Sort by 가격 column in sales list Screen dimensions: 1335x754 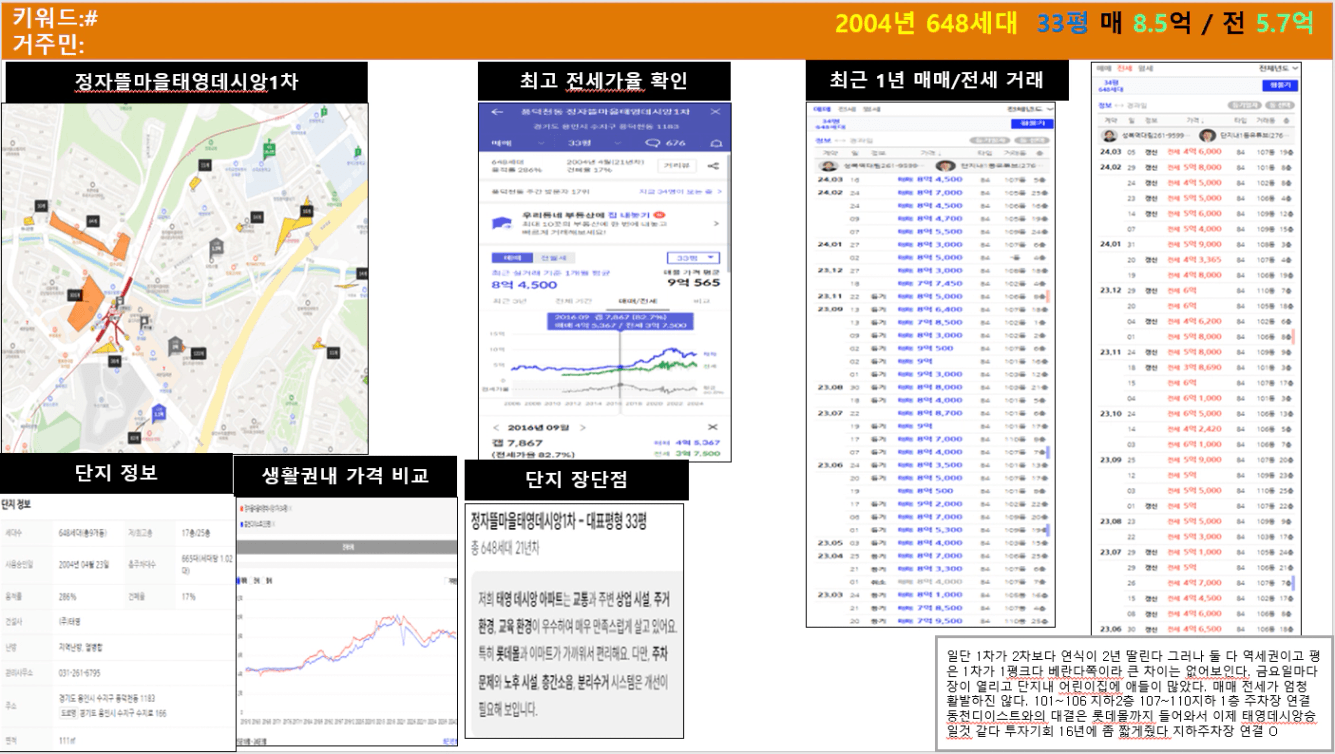coord(931,153)
